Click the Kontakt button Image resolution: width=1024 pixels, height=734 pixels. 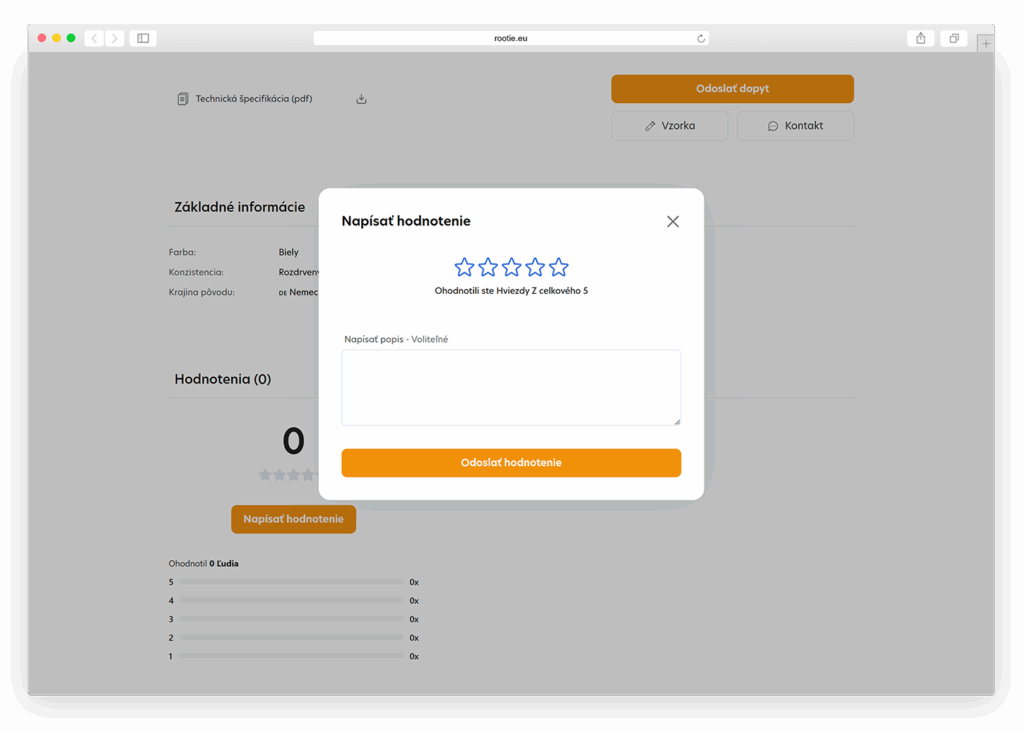tap(795, 125)
